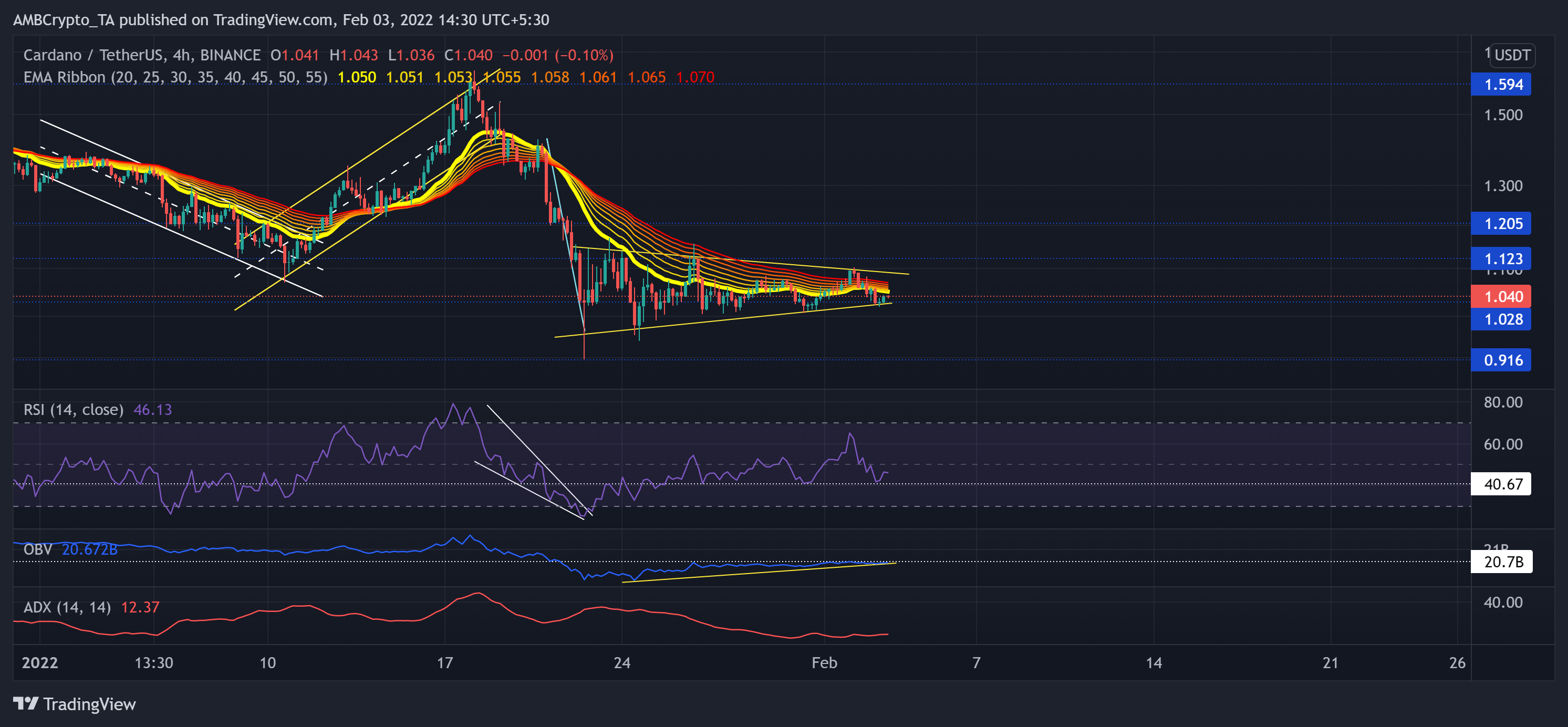Click the 13:30 label on time axis
The height and width of the screenshot is (727, 1568).
[x=154, y=662]
